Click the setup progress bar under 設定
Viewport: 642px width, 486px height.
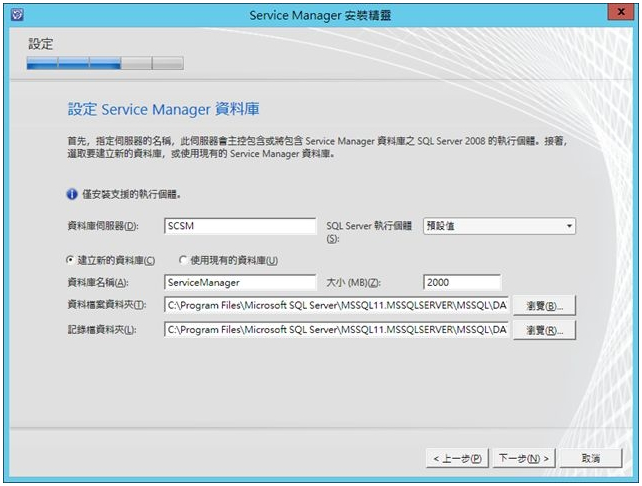[x=105, y=63]
